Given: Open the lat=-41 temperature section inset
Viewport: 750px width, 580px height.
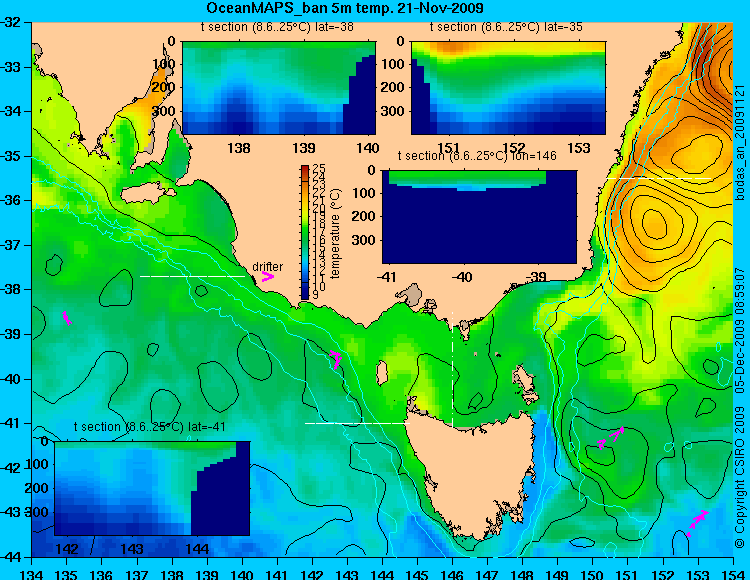Looking at the screenshot, I should coord(152,488).
